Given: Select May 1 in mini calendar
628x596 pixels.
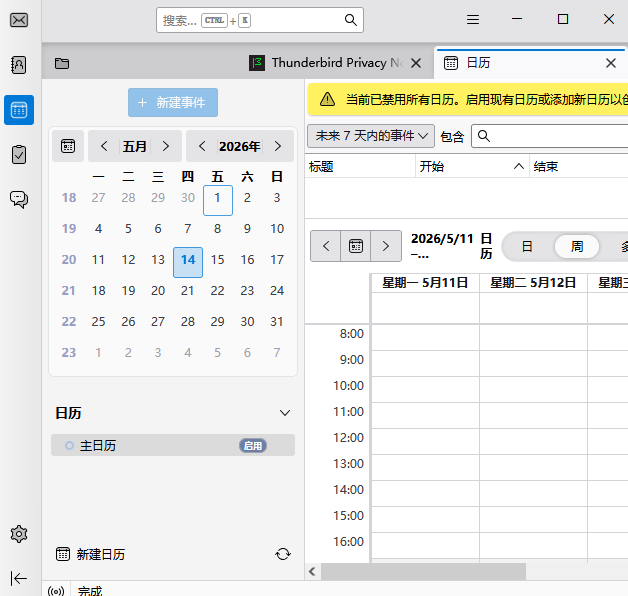Looking at the screenshot, I should click(217, 198).
